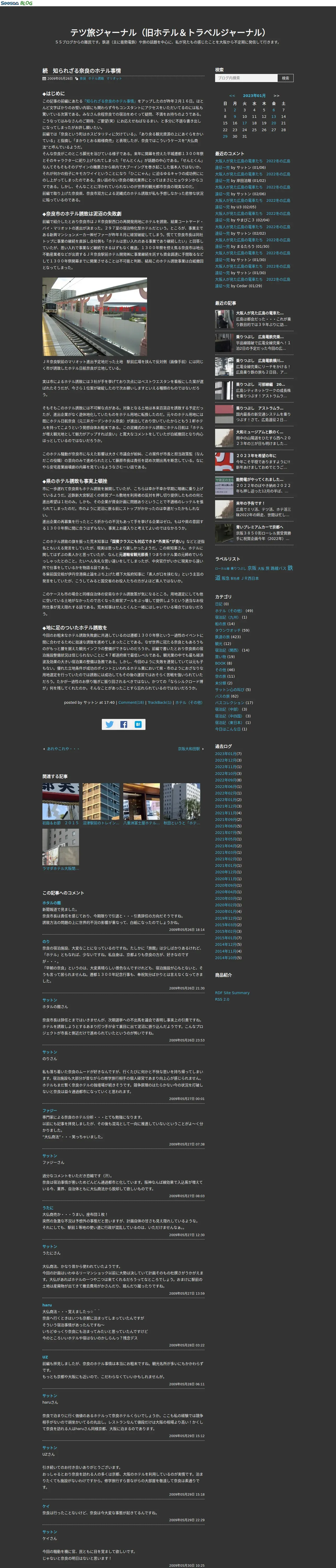This screenshot has height=1568, width=336.
Task: Share the post on Facebook
Action: (123, 724)
